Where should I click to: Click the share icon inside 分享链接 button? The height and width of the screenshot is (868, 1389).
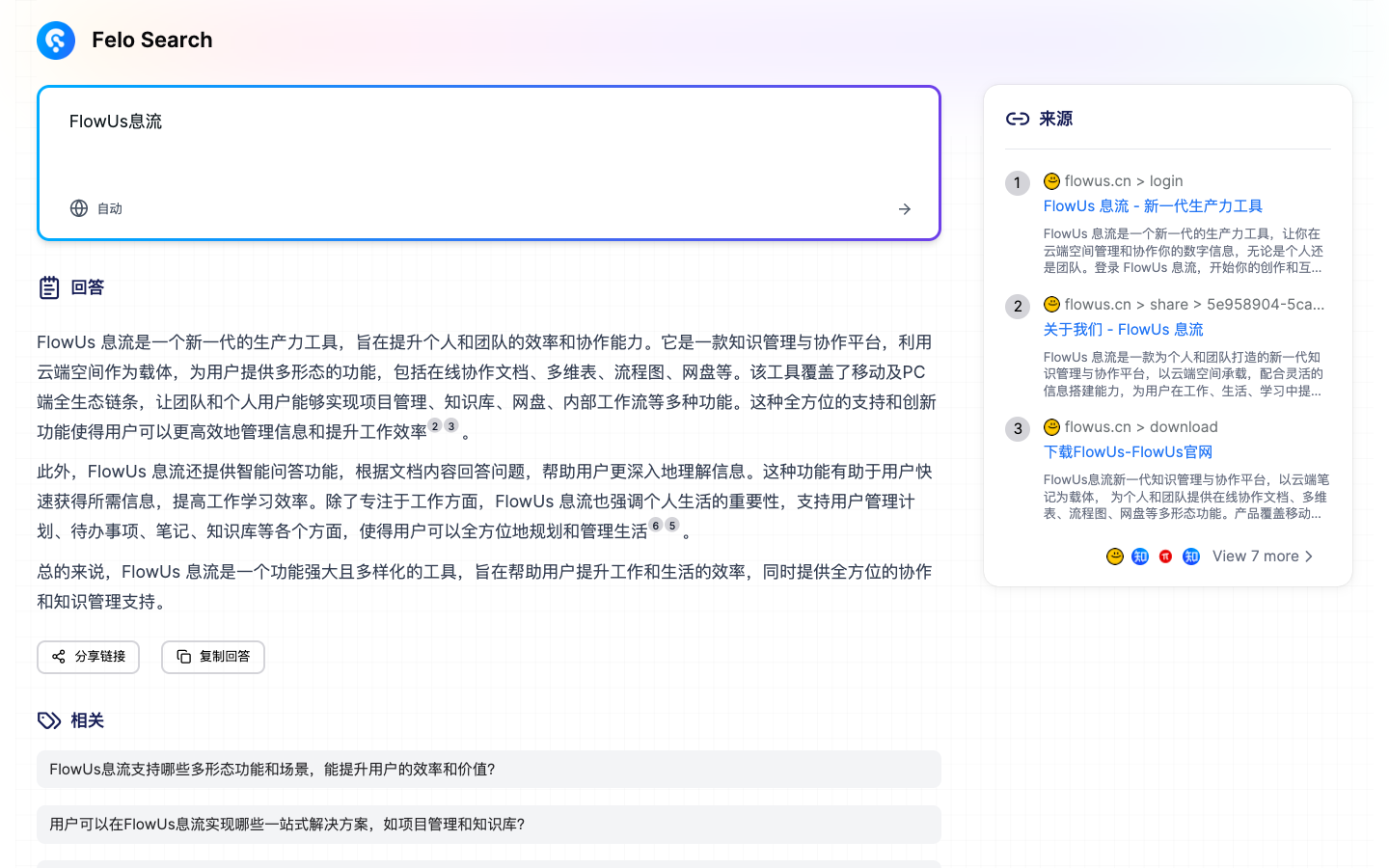click(58, 657)
